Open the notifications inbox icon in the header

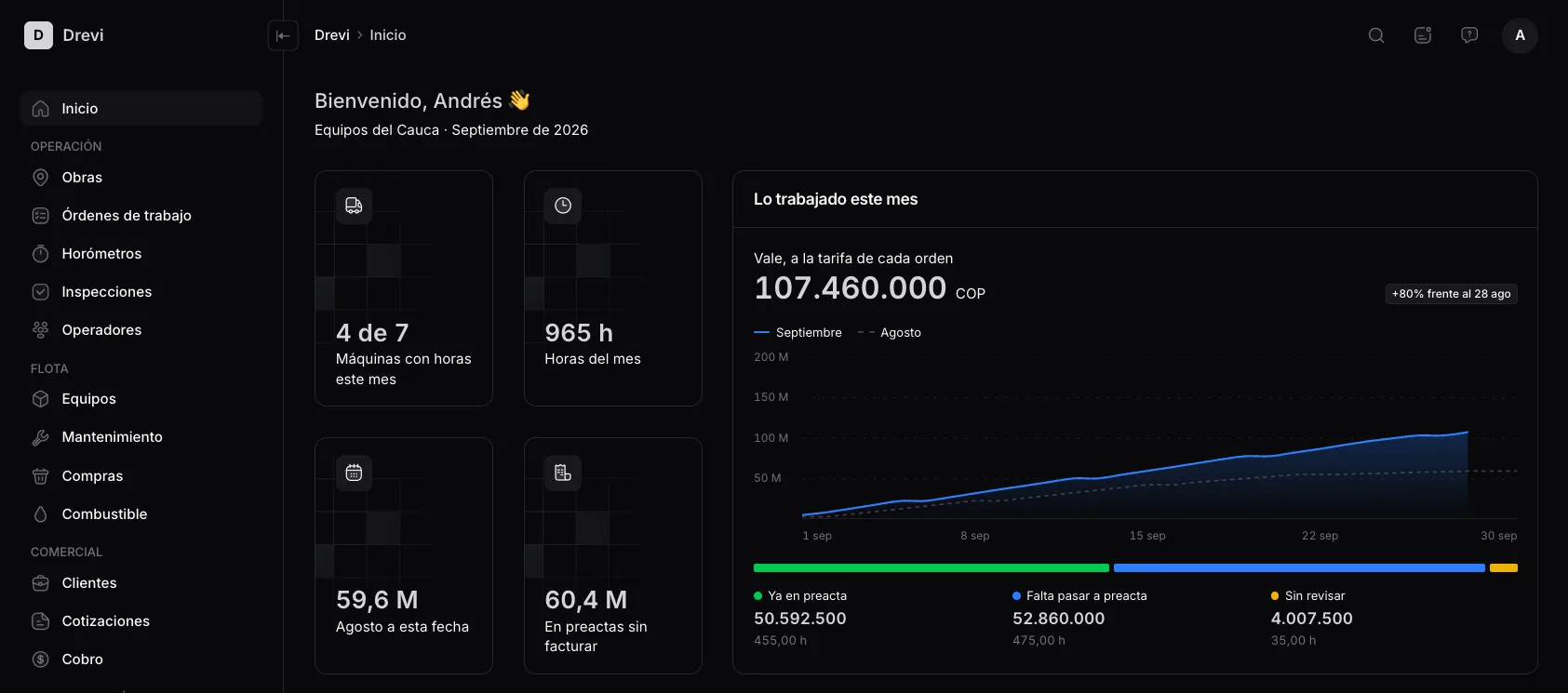(x=1423, y=35)
